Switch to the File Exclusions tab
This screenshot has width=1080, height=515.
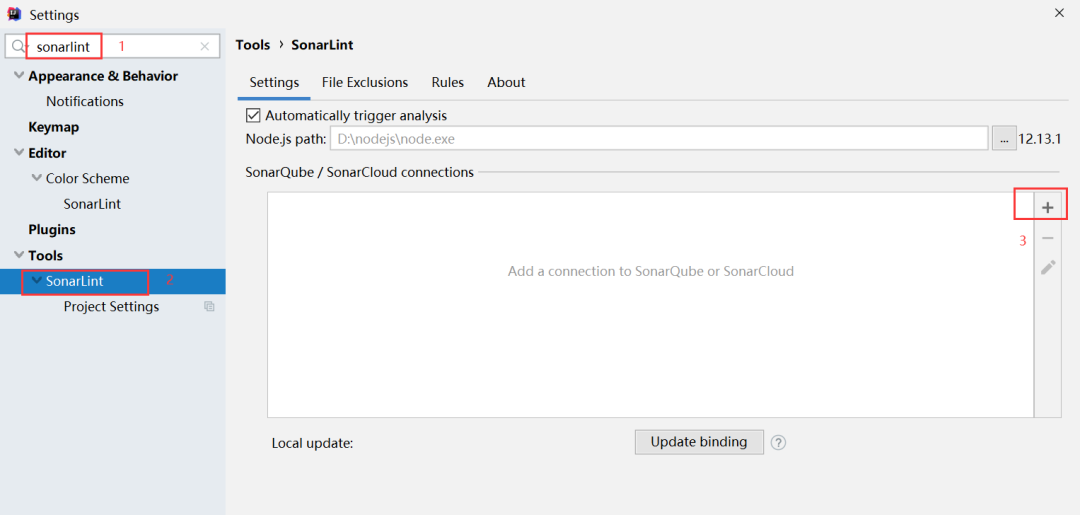tap(365, 83)
